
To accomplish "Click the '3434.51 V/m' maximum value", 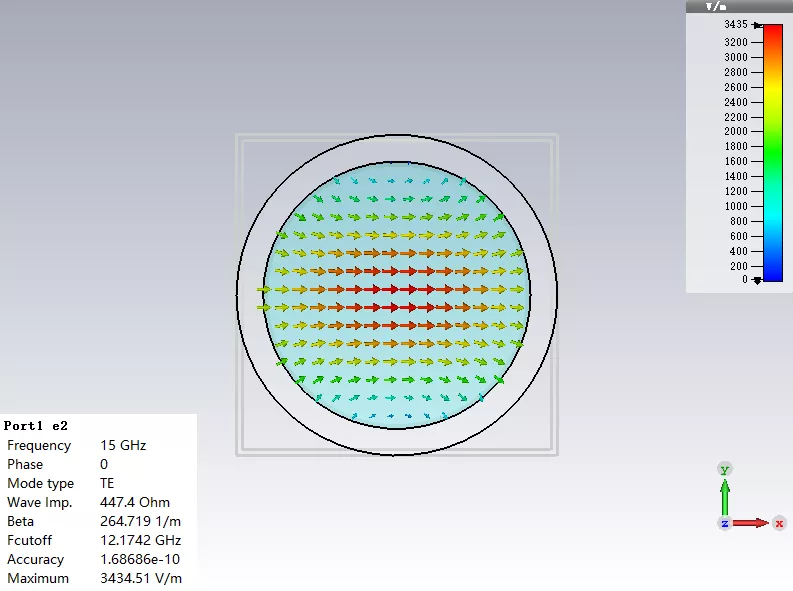I will point(141,578).
